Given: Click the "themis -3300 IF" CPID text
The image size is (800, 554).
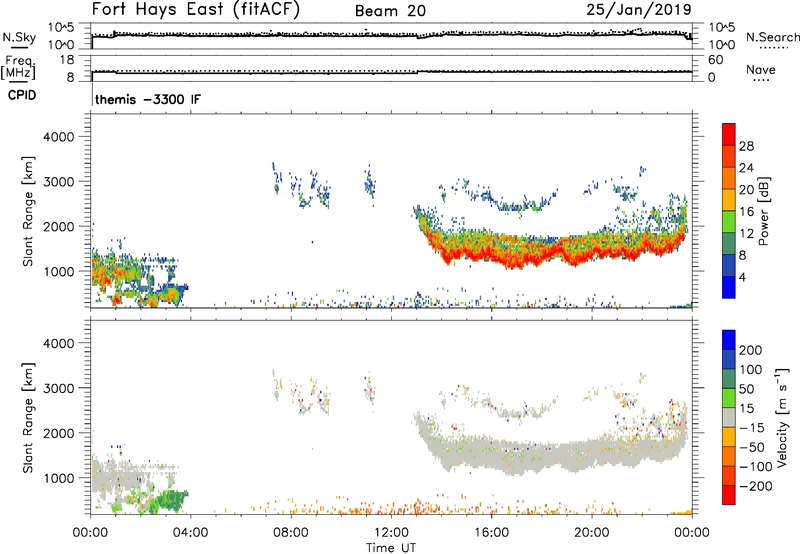Looking at the screenshot, I should [148, 99].
